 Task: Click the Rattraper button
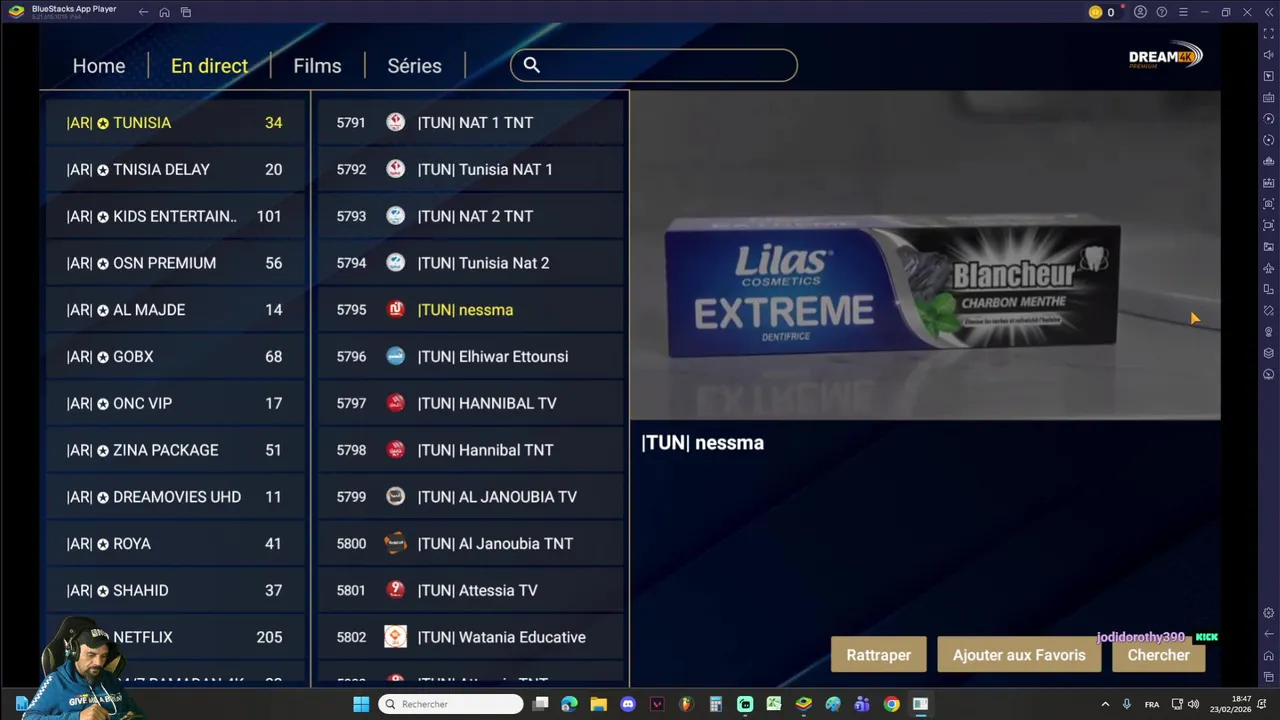[x=878, y=655]
